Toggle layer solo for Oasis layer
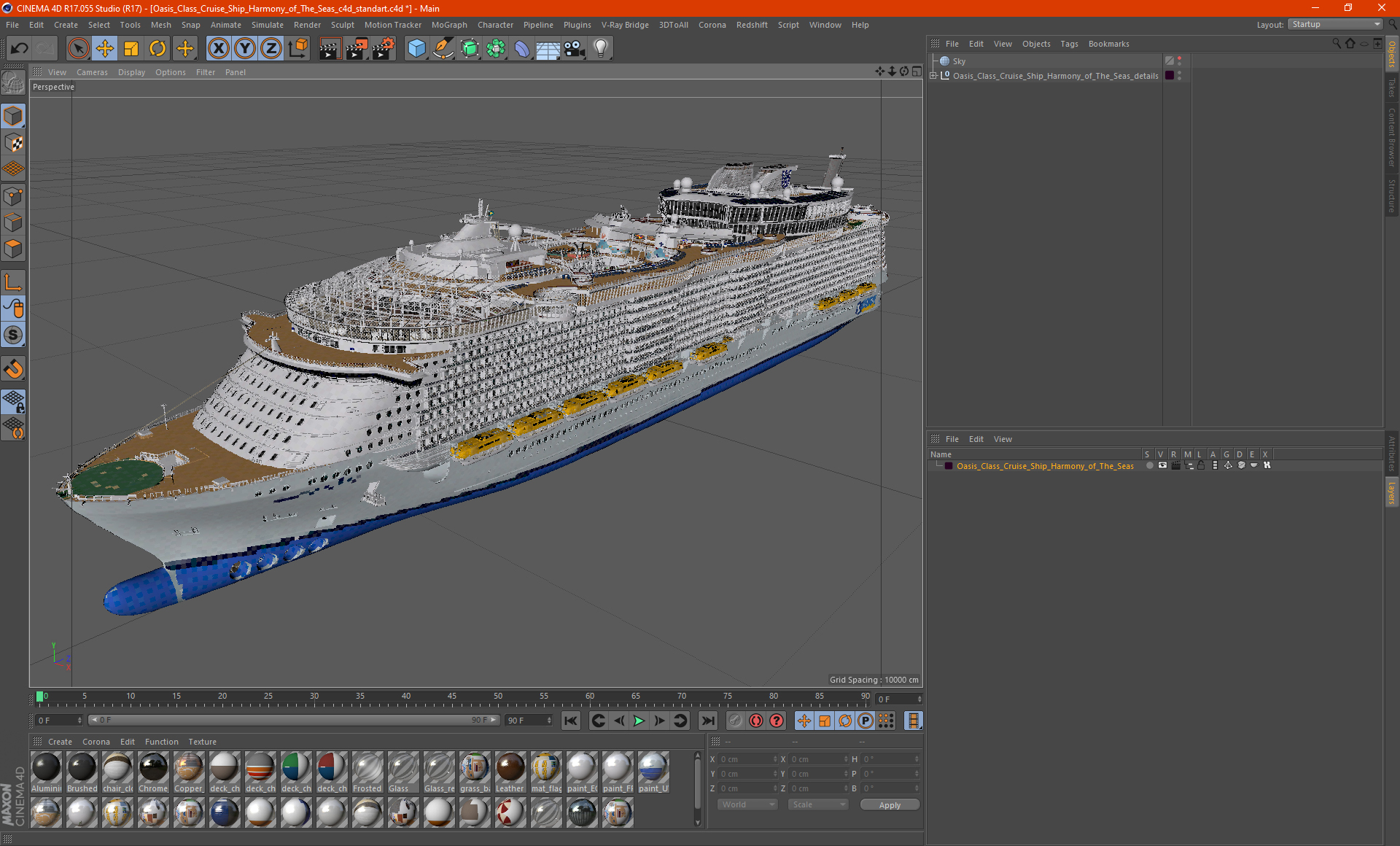 pyautogui.click(x=1150, y=465)
